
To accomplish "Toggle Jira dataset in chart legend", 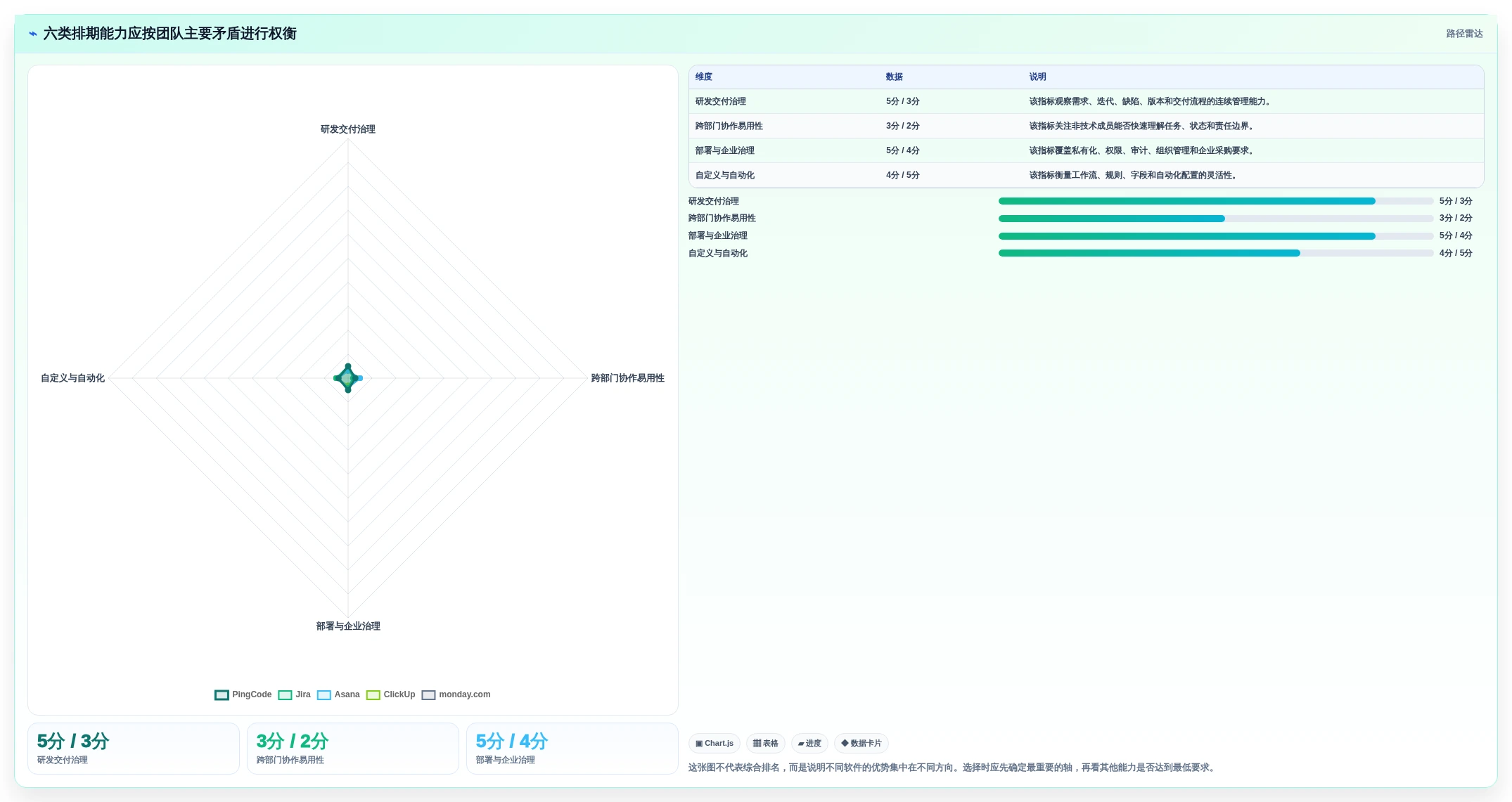I will click(294, 694).
